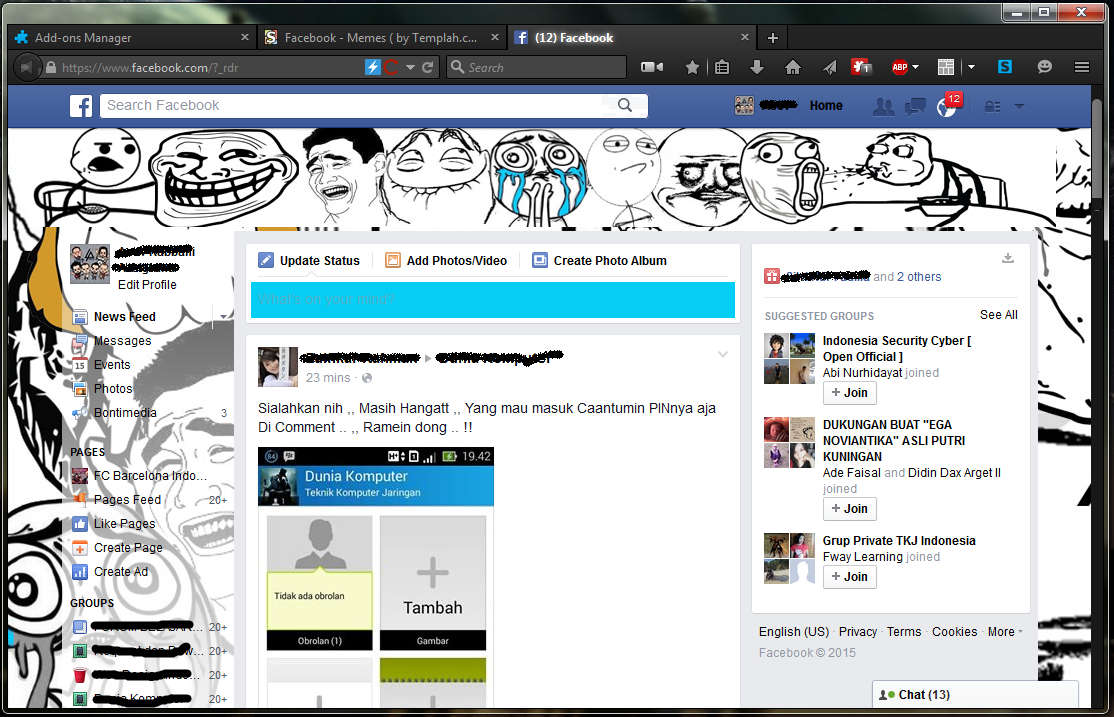Open the Firefox hamburger menu
The width and height of the screenshot is (1114, 717).
pos(1082,67)
